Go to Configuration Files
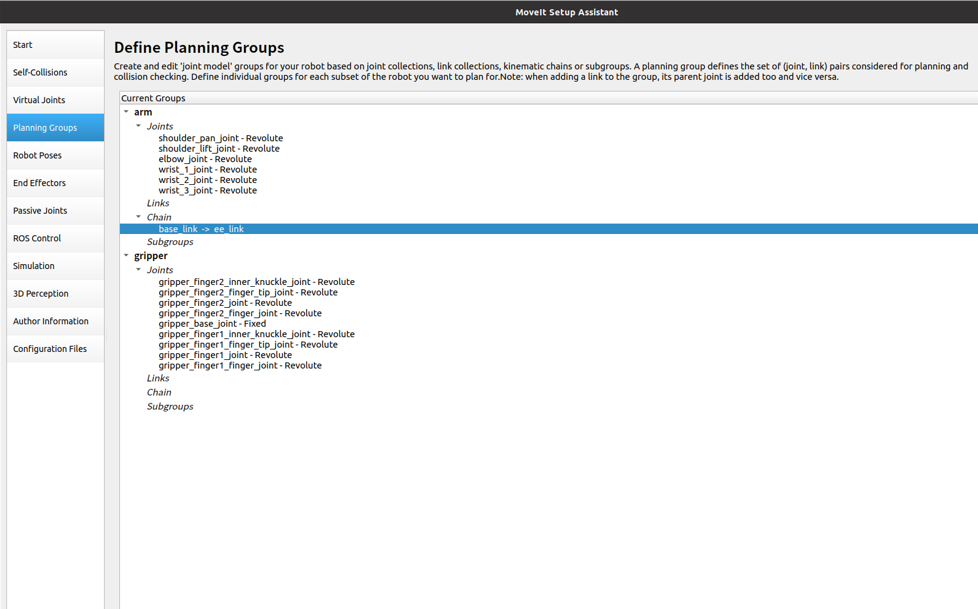This screenshot has width=978, height=609. 48,348
